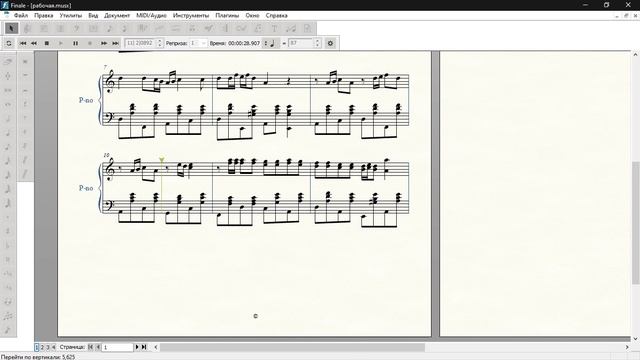This screenshot has height=360, width=640.
Task: Adjust the tempo value stepper
Action: (x=317, y=43)
